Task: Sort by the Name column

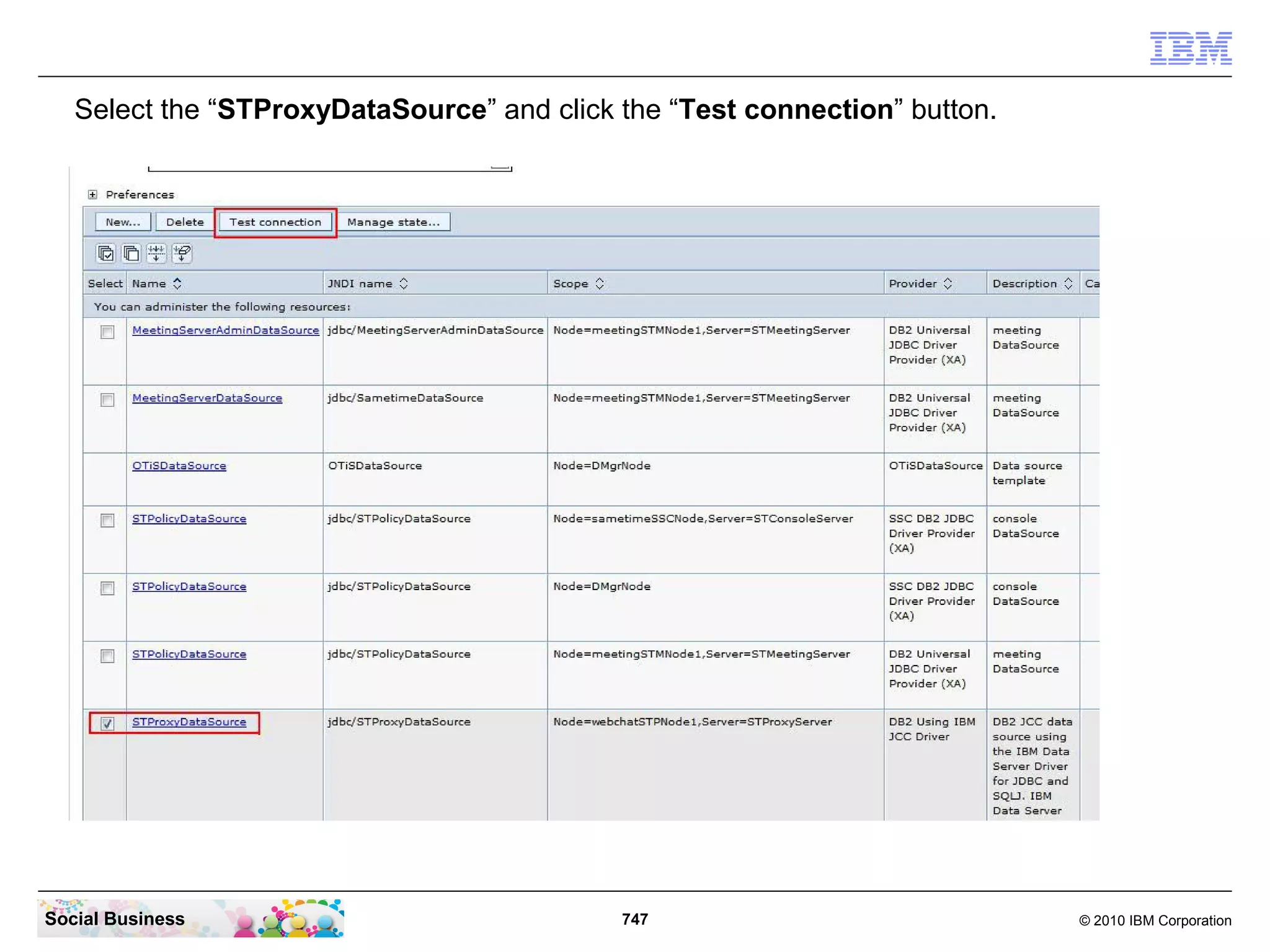Action: tap(177, 283)
